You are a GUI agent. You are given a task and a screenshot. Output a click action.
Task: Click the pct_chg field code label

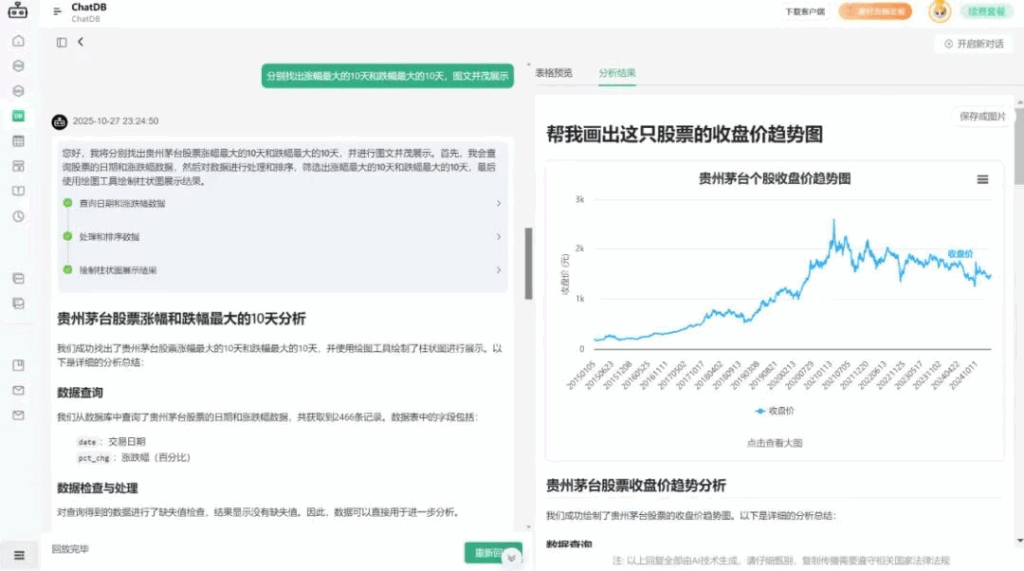coord(93,458)
